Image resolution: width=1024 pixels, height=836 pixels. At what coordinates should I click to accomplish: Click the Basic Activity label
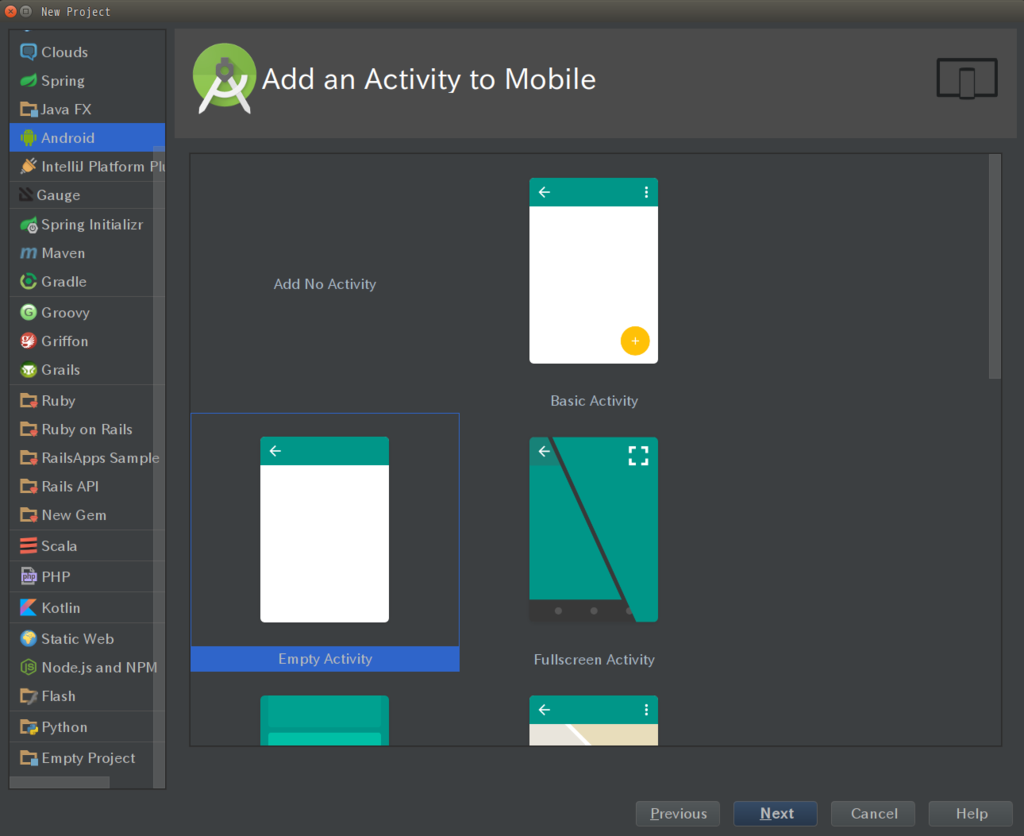(594, 400)
